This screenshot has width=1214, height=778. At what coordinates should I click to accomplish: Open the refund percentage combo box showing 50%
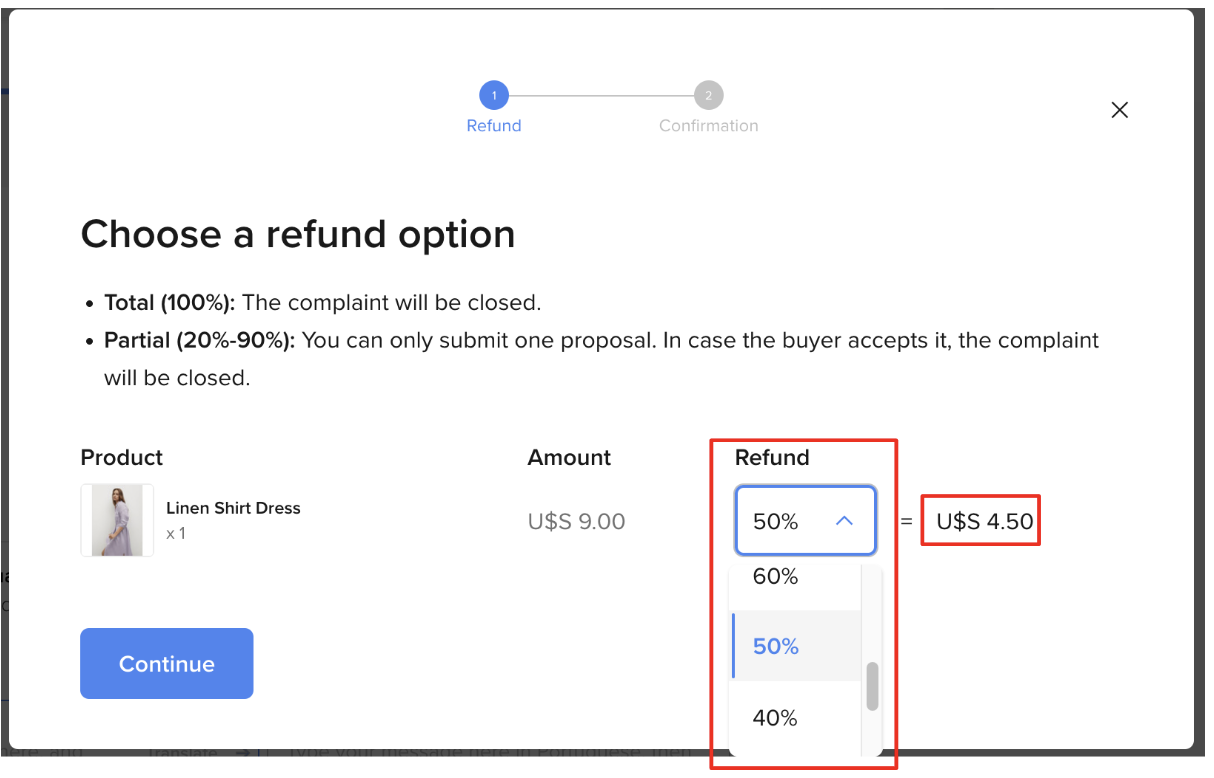(x=806, y=521)
